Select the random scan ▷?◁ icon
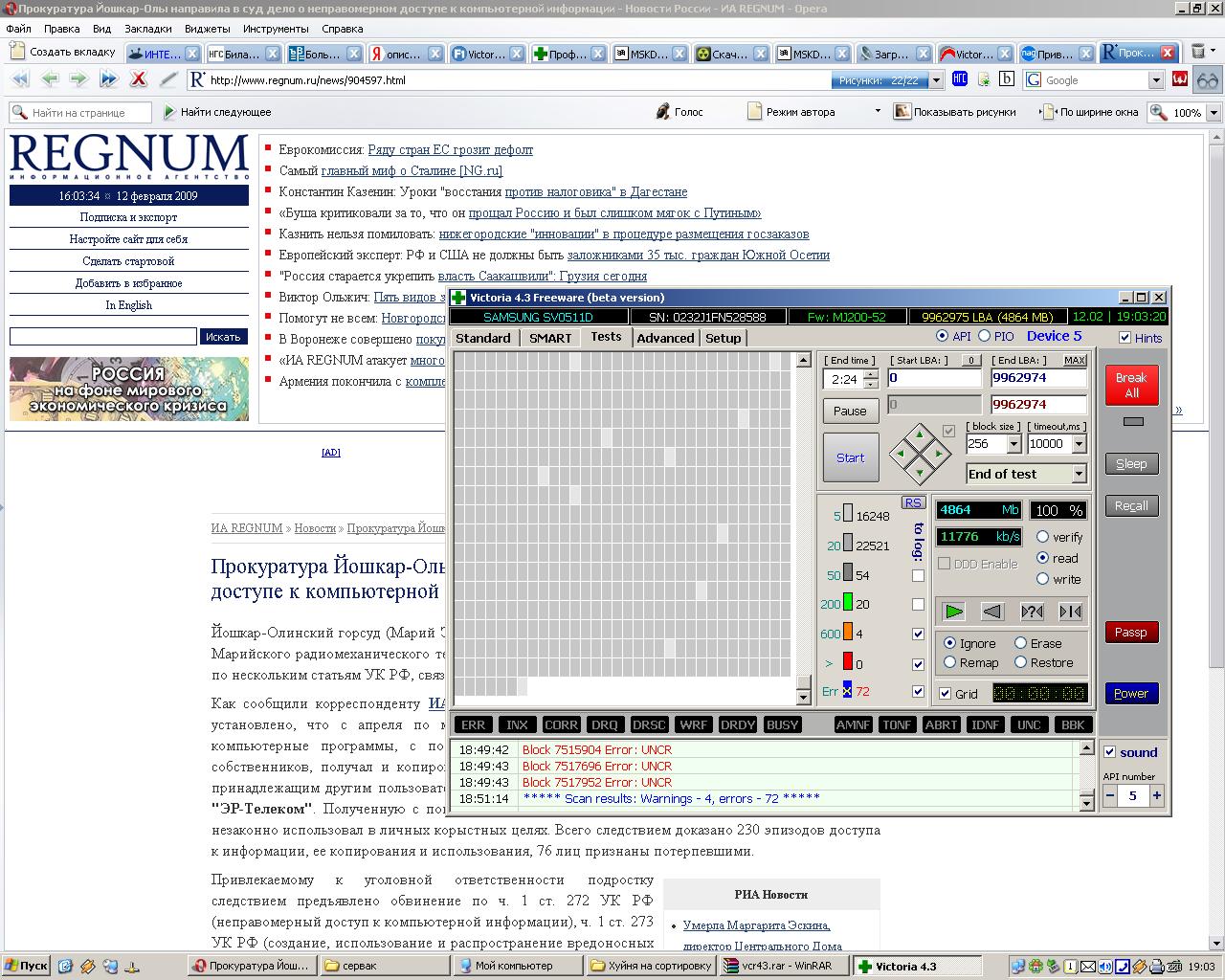This screenshot has width=1225, height=980. [1032, 612]
